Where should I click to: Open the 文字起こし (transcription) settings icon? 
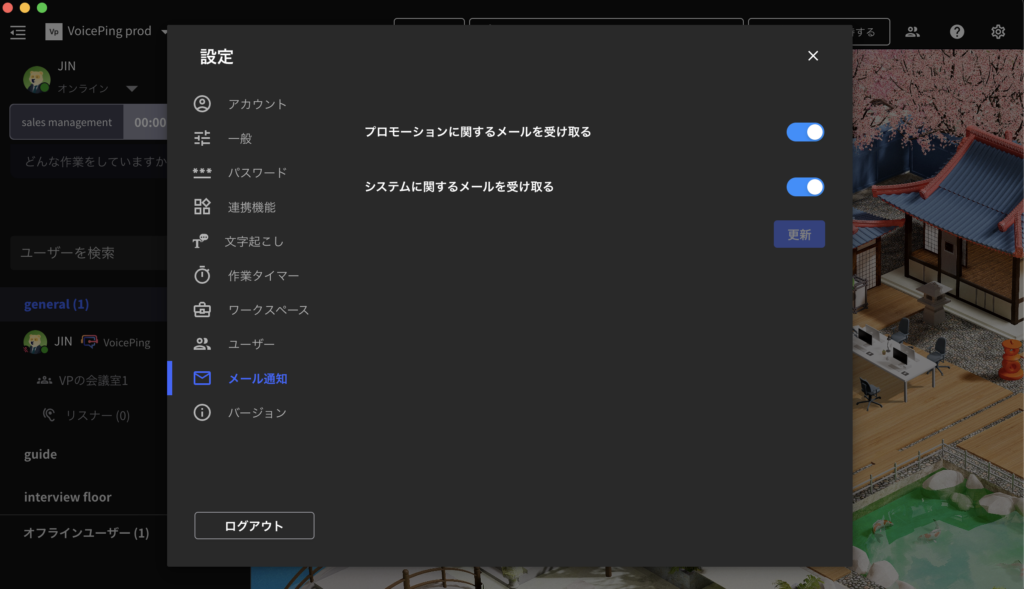click(x=203, y=239)
